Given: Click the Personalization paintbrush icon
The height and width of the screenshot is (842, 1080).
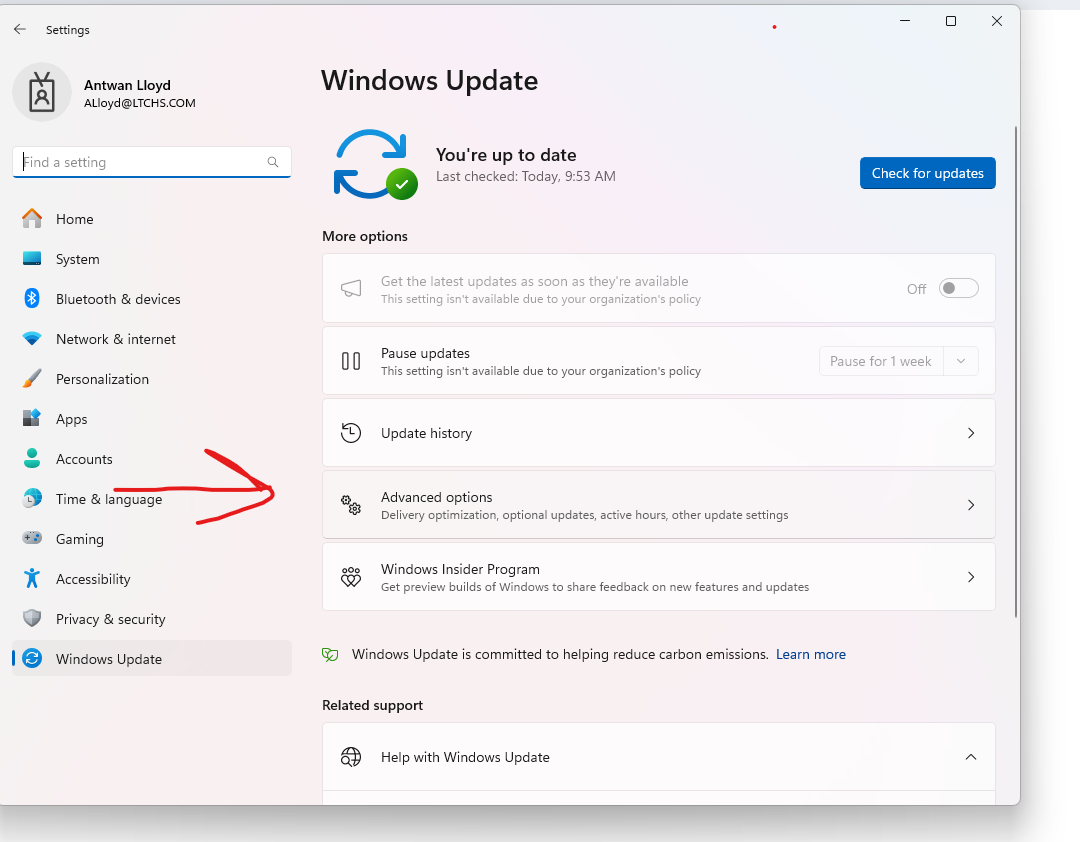Looking at the screenshot, I should tap(32, 378).
